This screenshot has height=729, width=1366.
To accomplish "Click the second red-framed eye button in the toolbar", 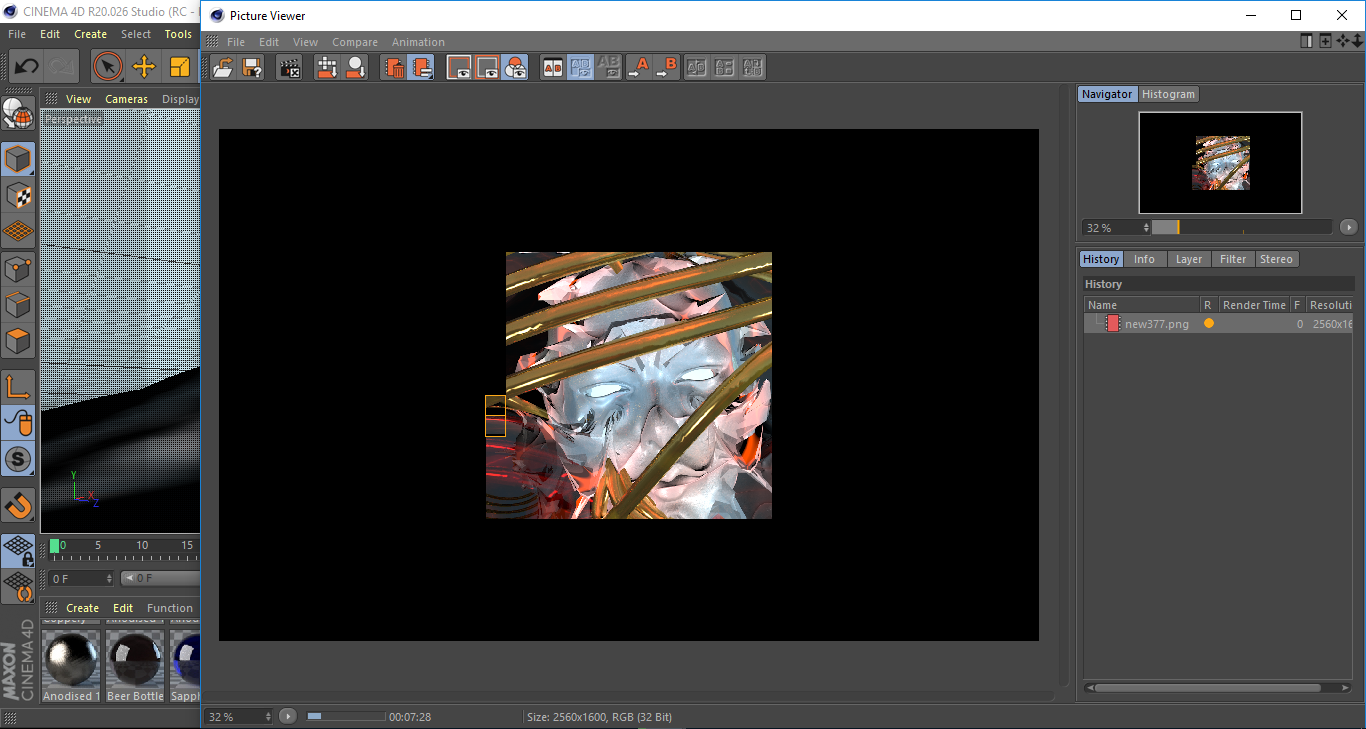I will [487, 67].
